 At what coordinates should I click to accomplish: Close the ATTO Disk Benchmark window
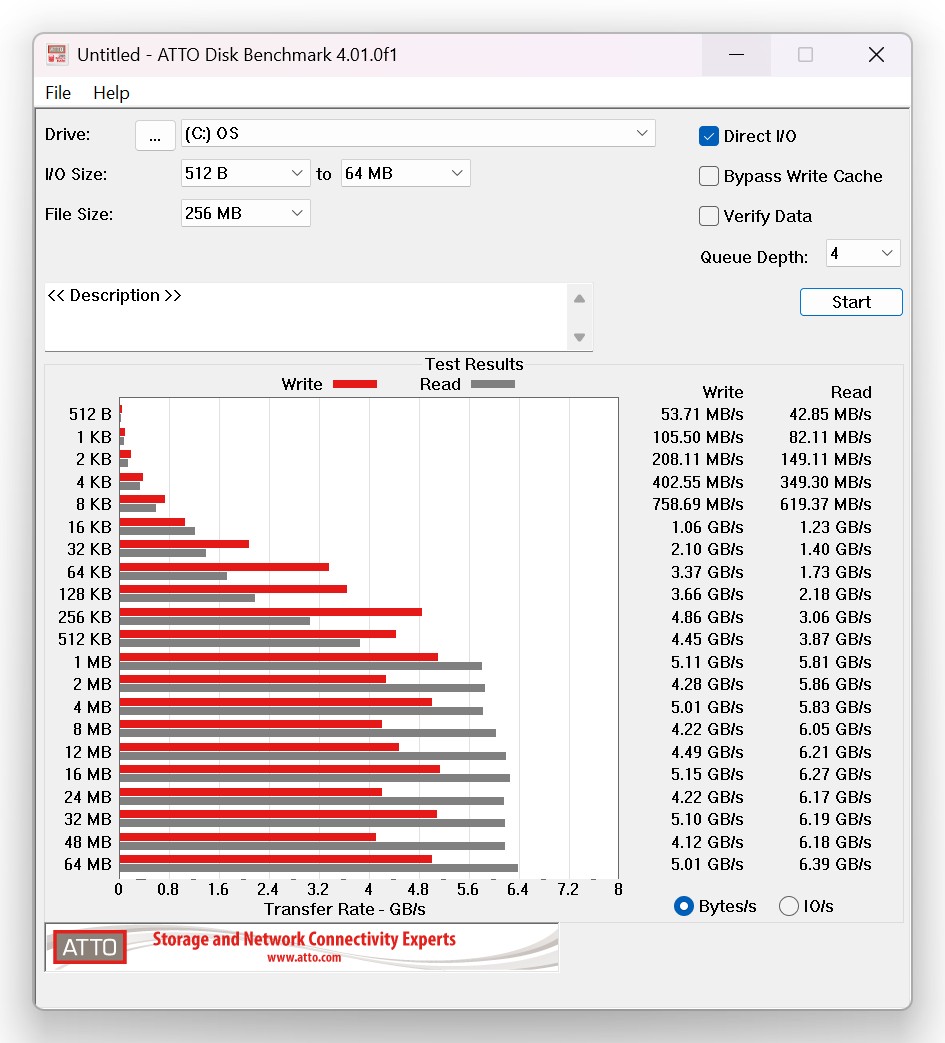pyautogui.click(x=876, y=55)
